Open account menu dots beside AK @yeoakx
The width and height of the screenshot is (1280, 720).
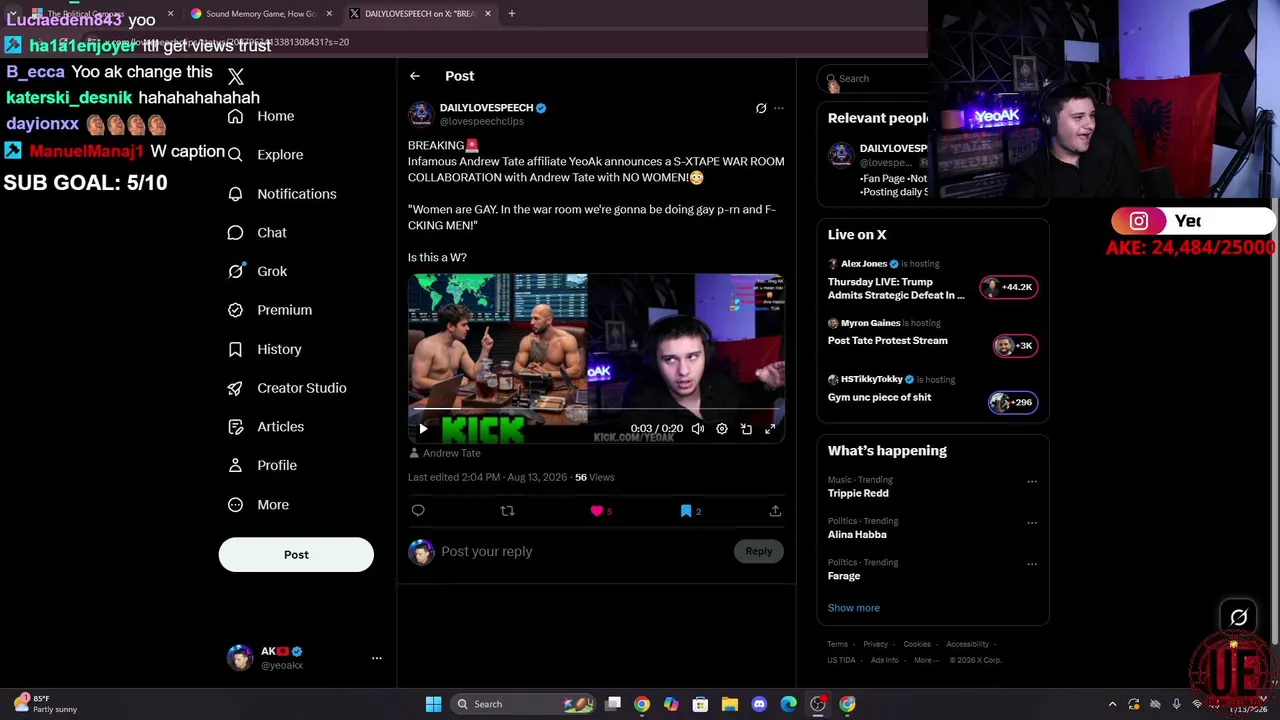pos(377,658)
